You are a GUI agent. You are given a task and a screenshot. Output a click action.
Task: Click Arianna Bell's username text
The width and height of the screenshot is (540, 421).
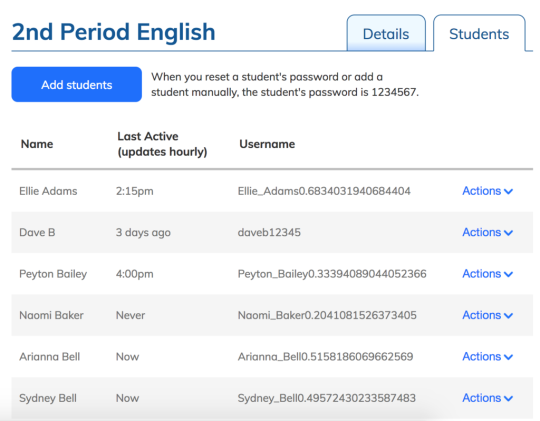pos(325,356)
